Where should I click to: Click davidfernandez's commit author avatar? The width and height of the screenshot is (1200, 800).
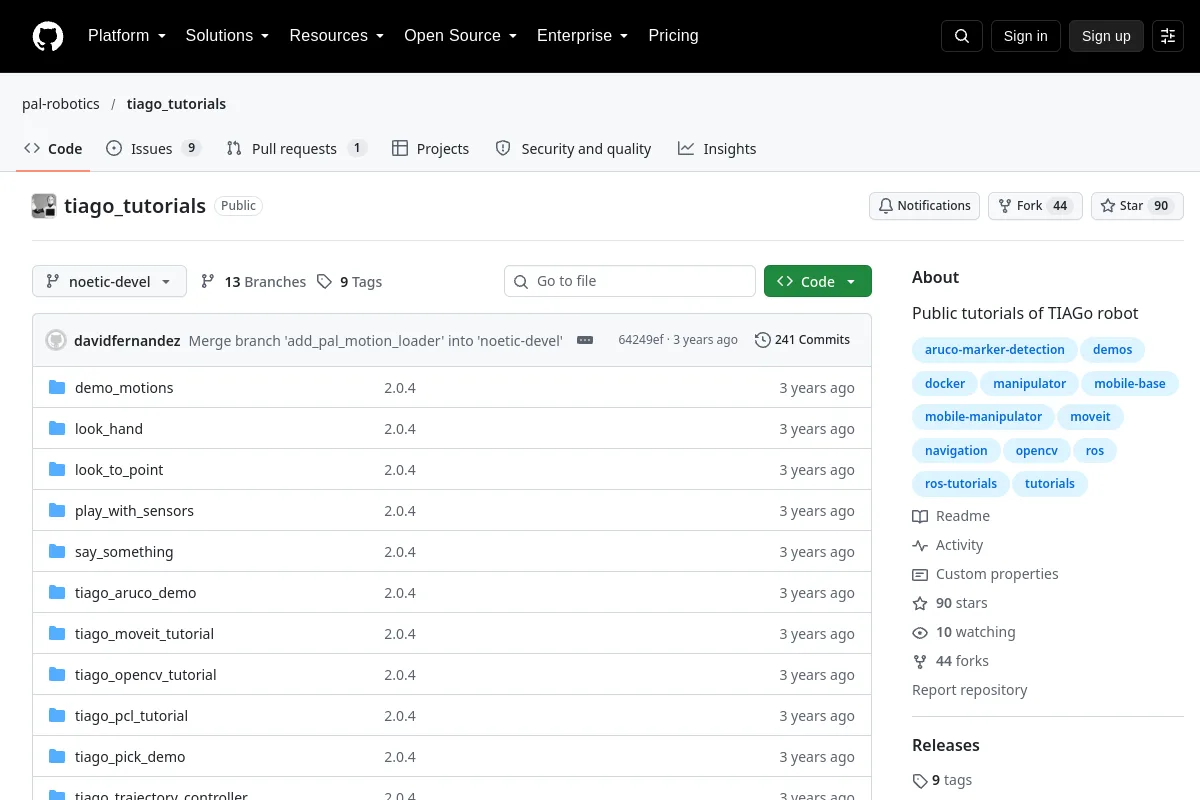coord(56,340)
